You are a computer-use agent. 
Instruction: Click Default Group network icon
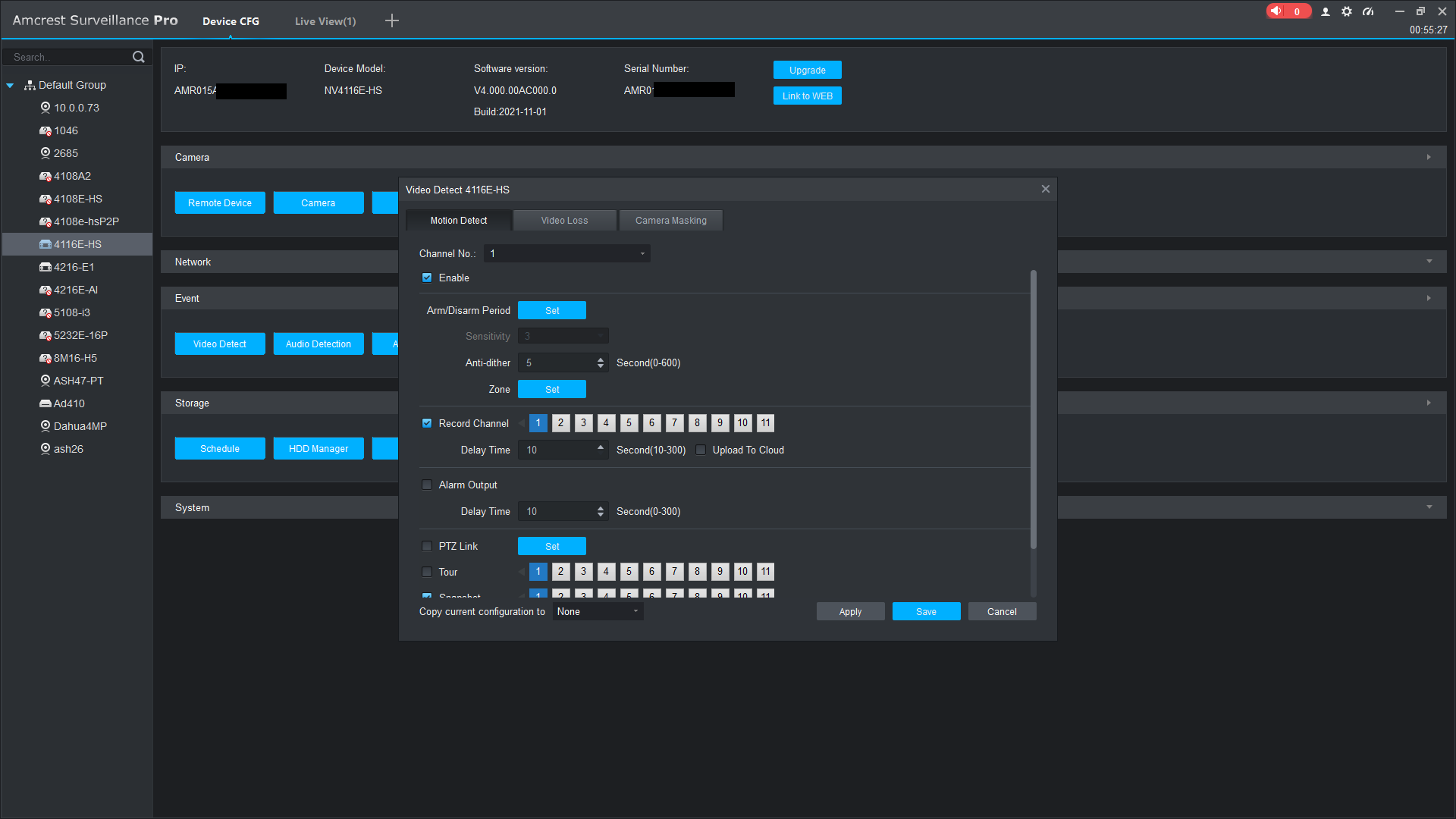[30, 85]
